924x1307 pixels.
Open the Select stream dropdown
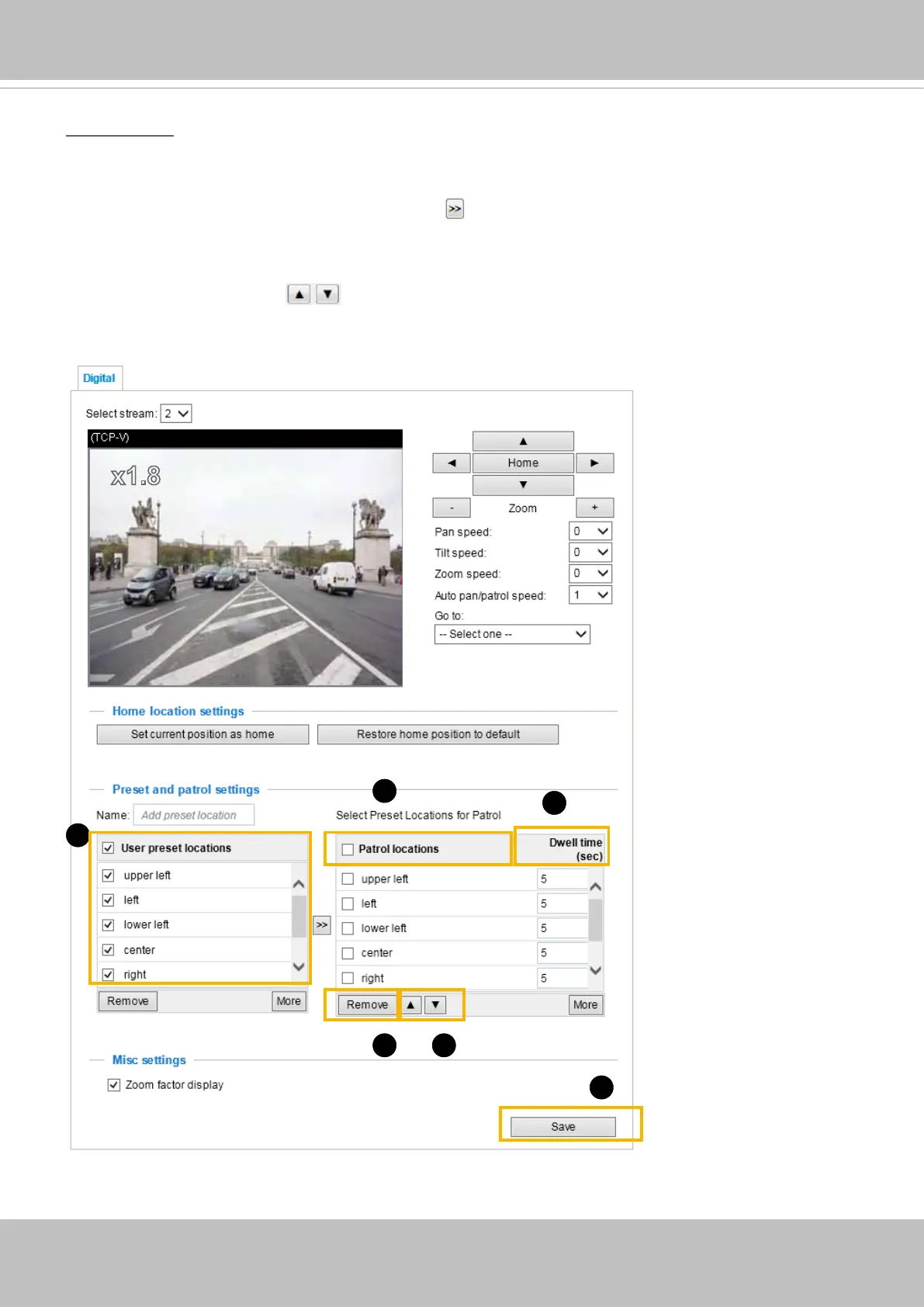(x=176, y=414)
